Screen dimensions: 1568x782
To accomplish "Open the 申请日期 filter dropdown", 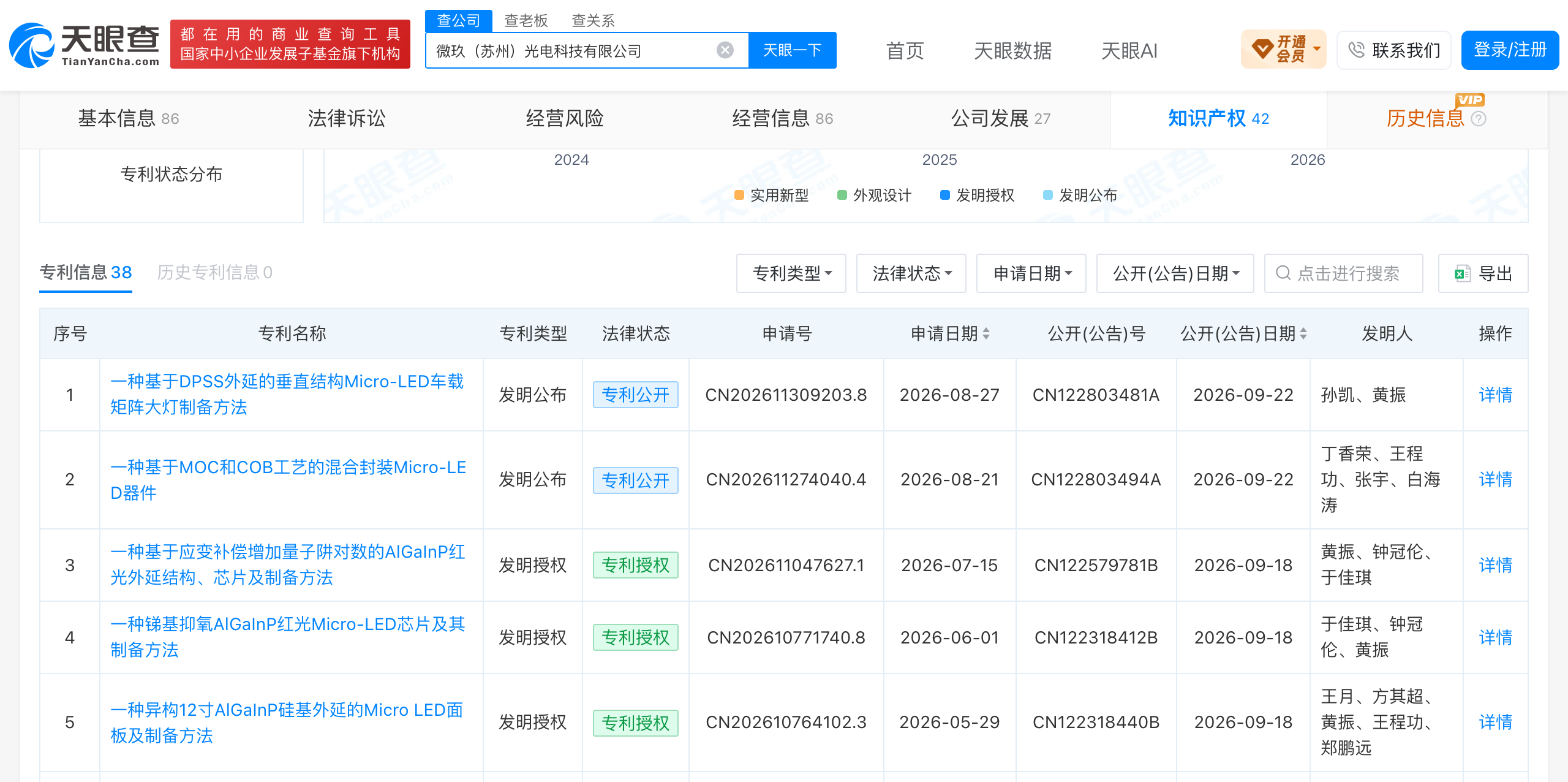I will (x=1031, y=273).
